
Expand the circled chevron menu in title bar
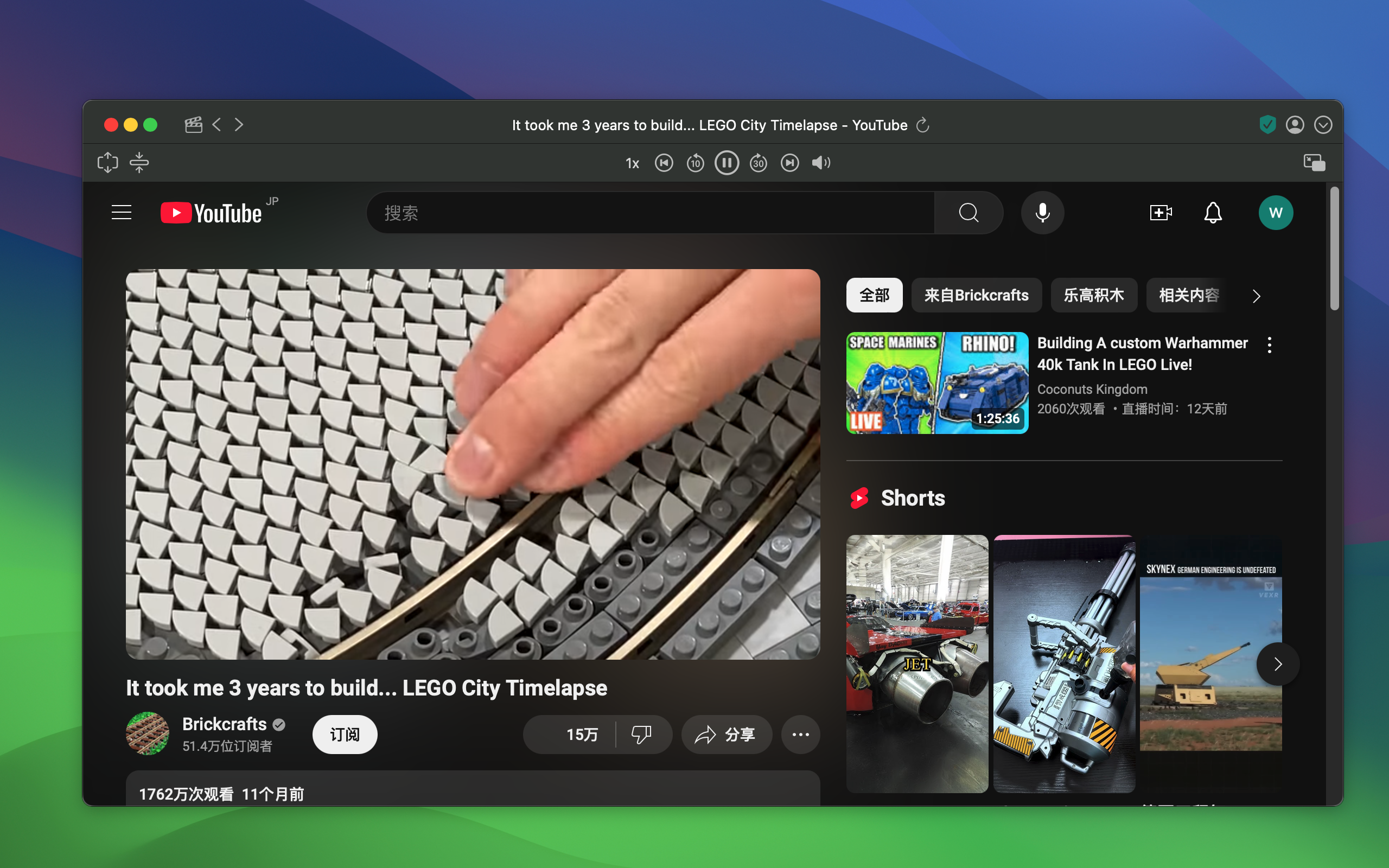[1323, 125]
